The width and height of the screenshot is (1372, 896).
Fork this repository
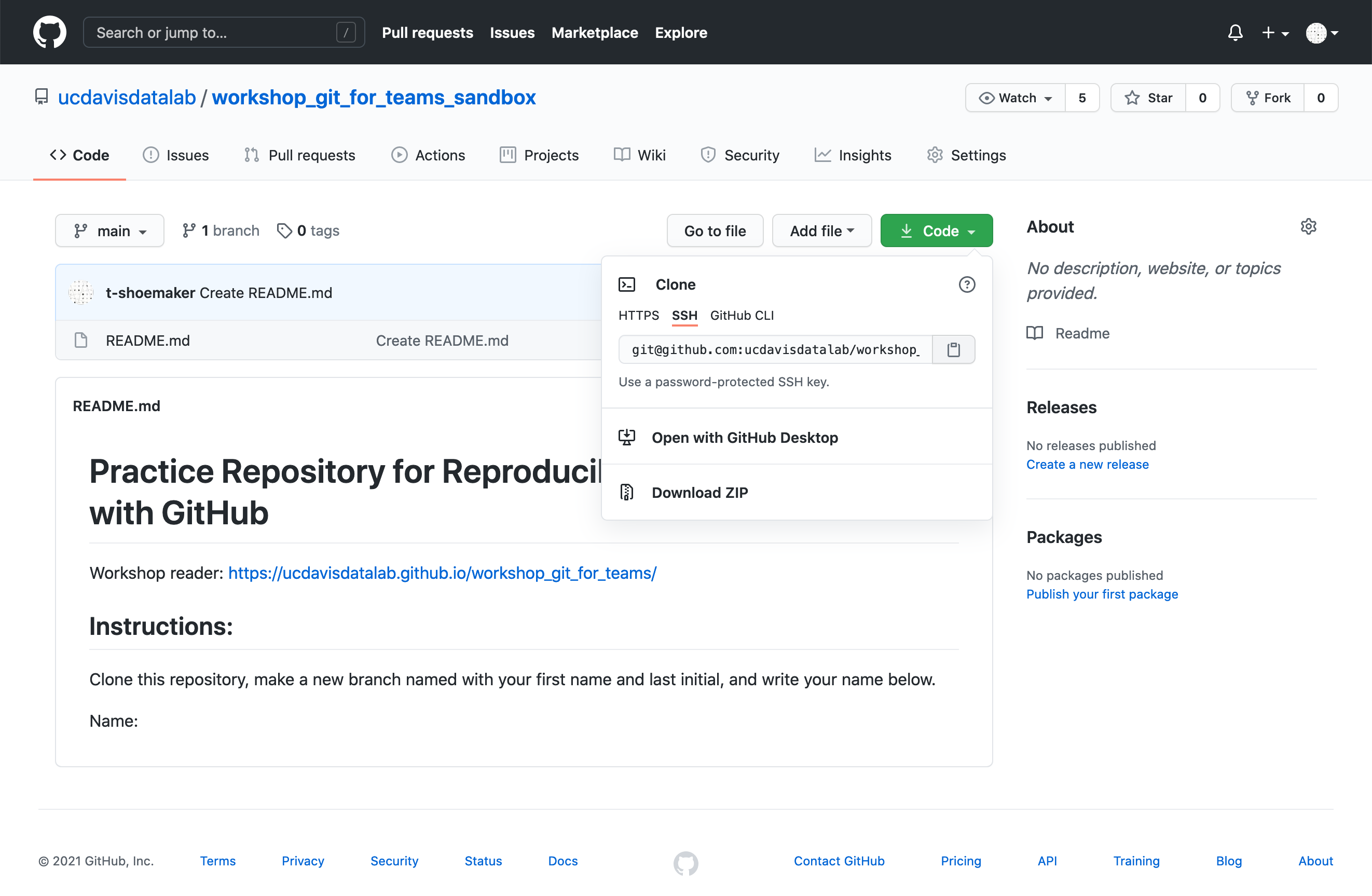point(1268,98)
